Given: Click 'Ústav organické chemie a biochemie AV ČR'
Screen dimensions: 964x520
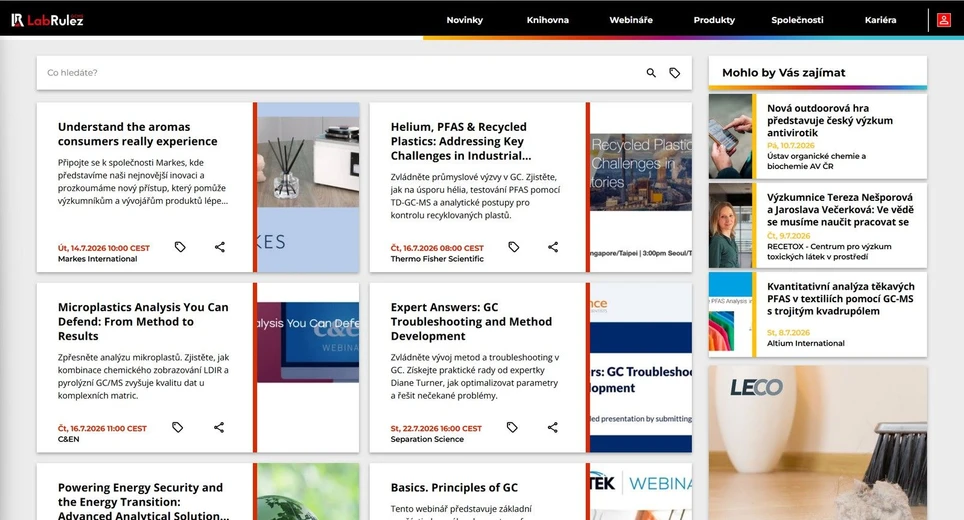Looking at the screenshot, I should pos(816,161).
